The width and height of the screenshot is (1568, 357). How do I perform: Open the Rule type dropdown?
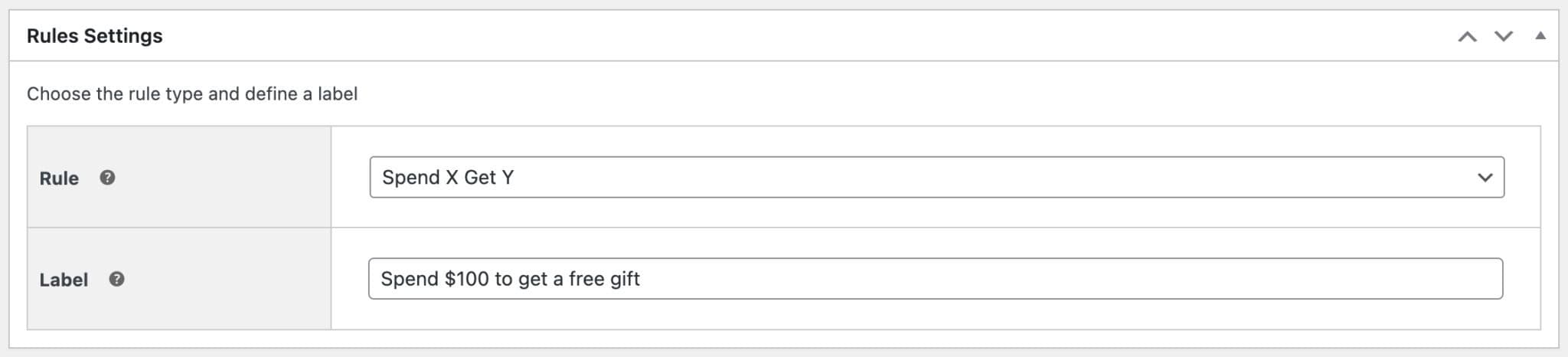coord(936,177)
